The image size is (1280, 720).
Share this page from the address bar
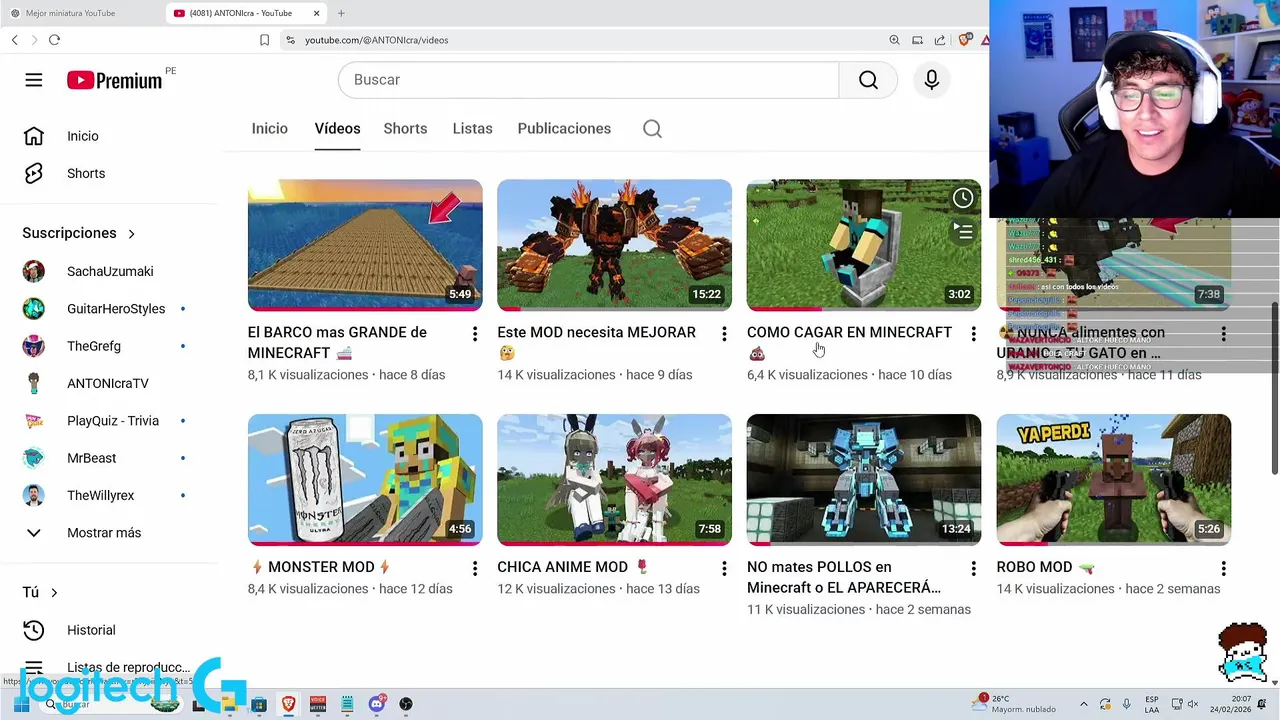coord(940,40)
